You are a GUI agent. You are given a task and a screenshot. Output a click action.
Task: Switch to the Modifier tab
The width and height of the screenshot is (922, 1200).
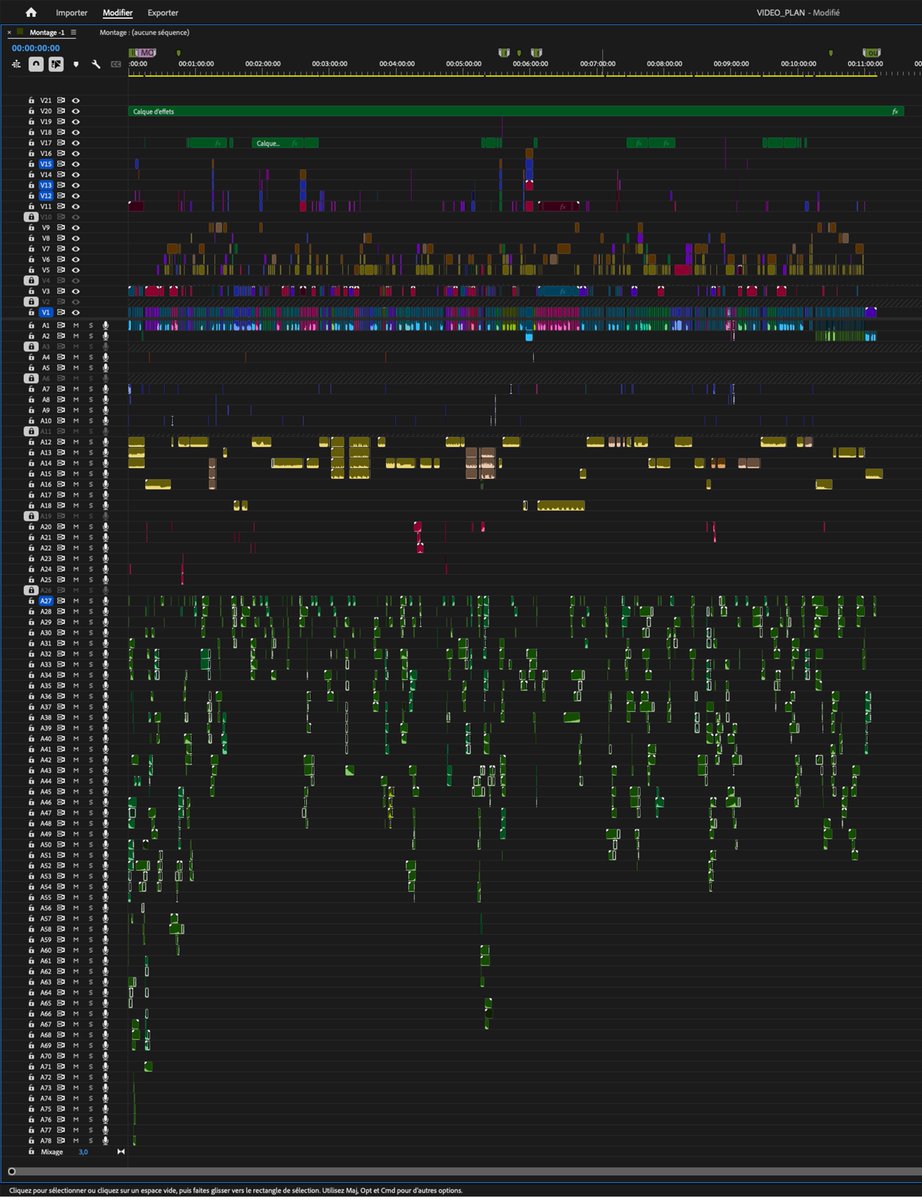tap(117, 13)
